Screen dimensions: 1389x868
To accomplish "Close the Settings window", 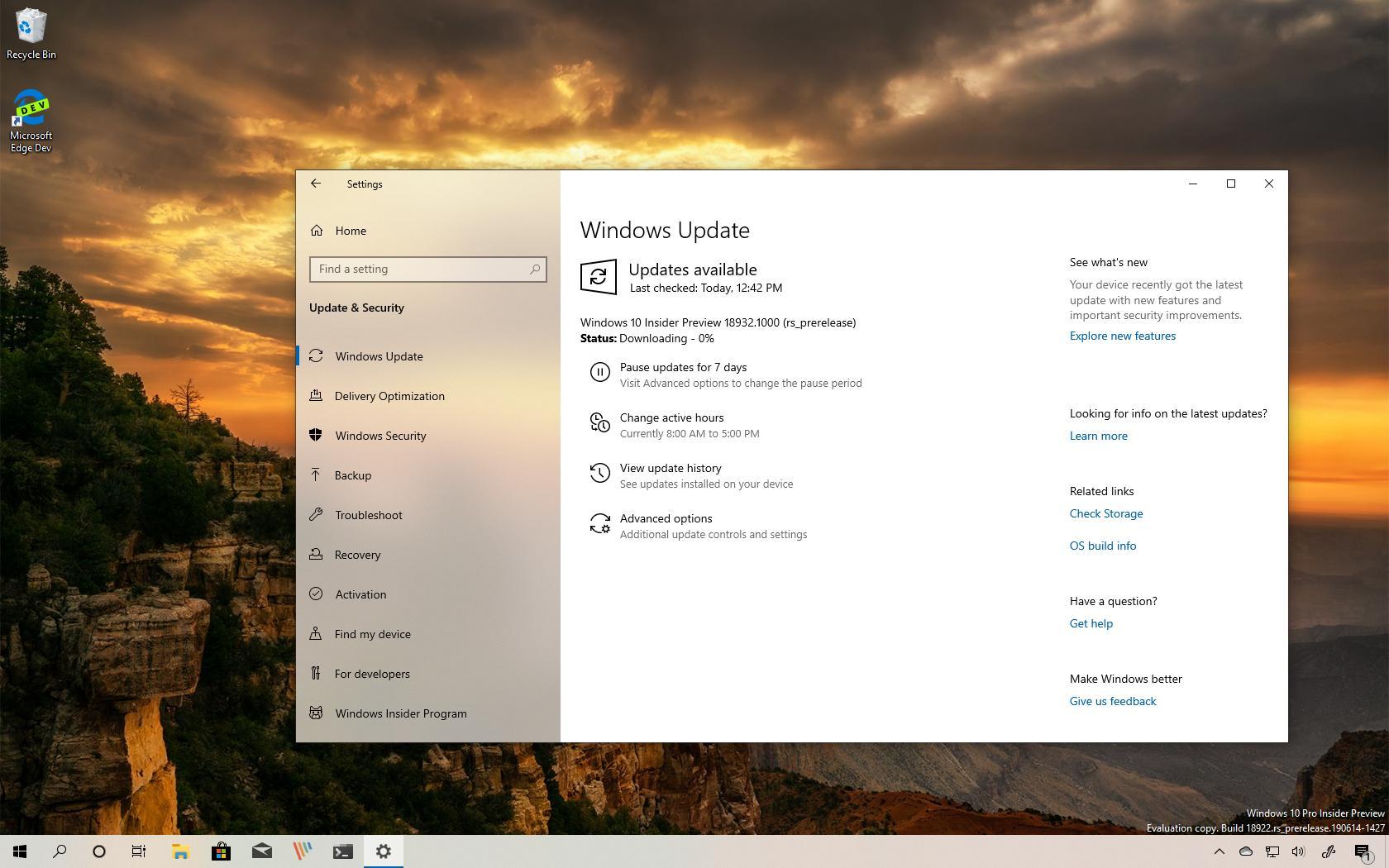I will coord(1269,184).
